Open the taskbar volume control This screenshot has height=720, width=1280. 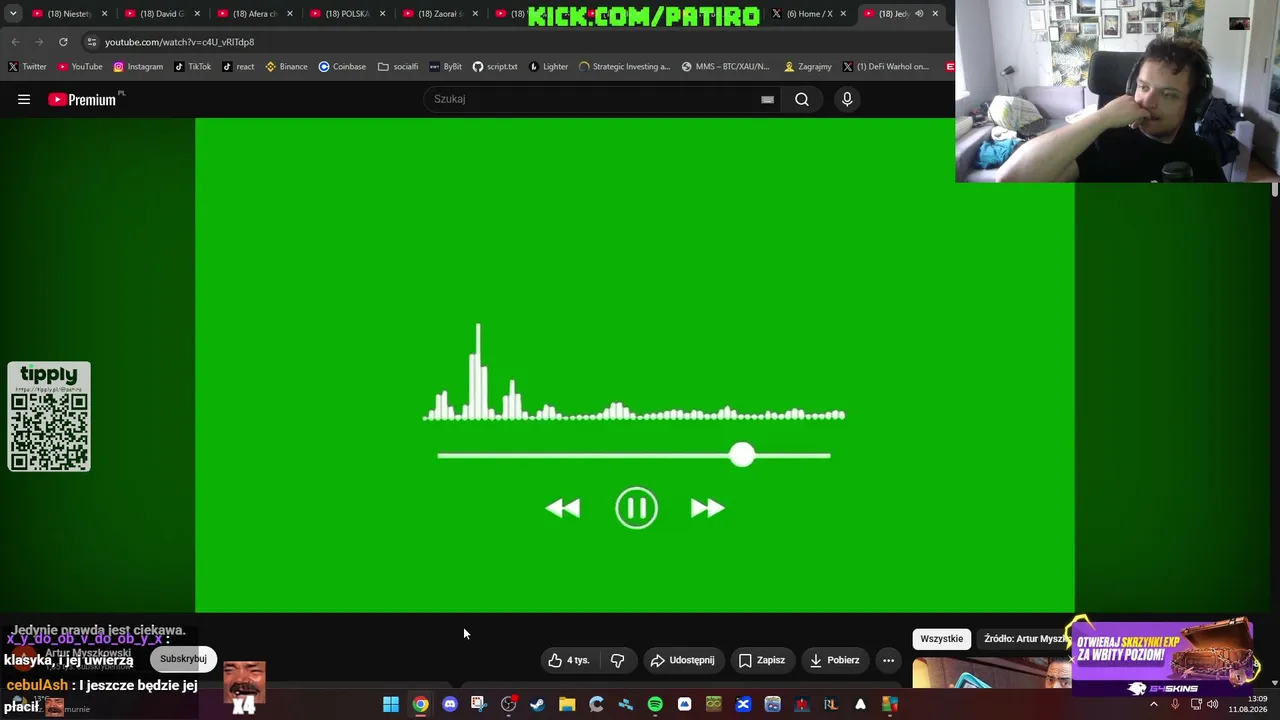tap(1212, 704)
